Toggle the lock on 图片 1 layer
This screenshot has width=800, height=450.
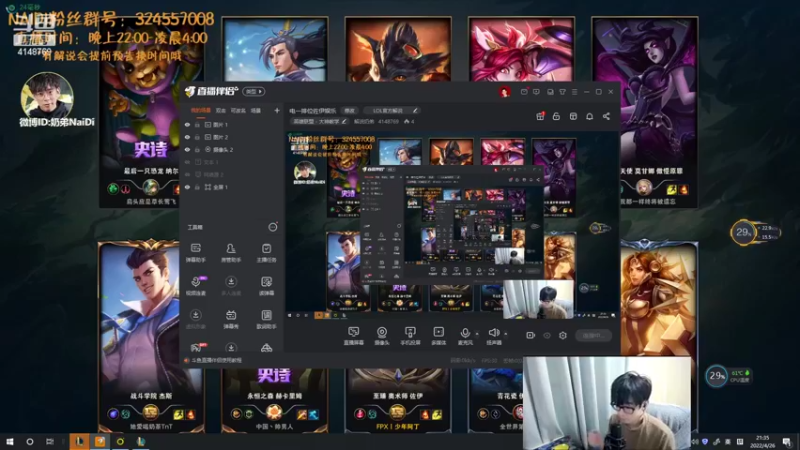point(197,124)
